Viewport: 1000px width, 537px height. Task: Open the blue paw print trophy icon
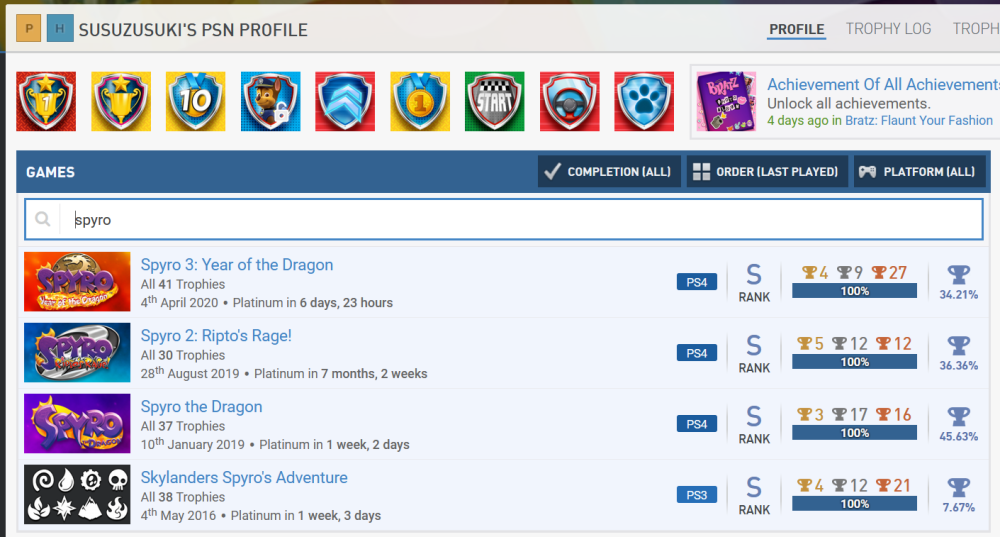tap(644, 101)
